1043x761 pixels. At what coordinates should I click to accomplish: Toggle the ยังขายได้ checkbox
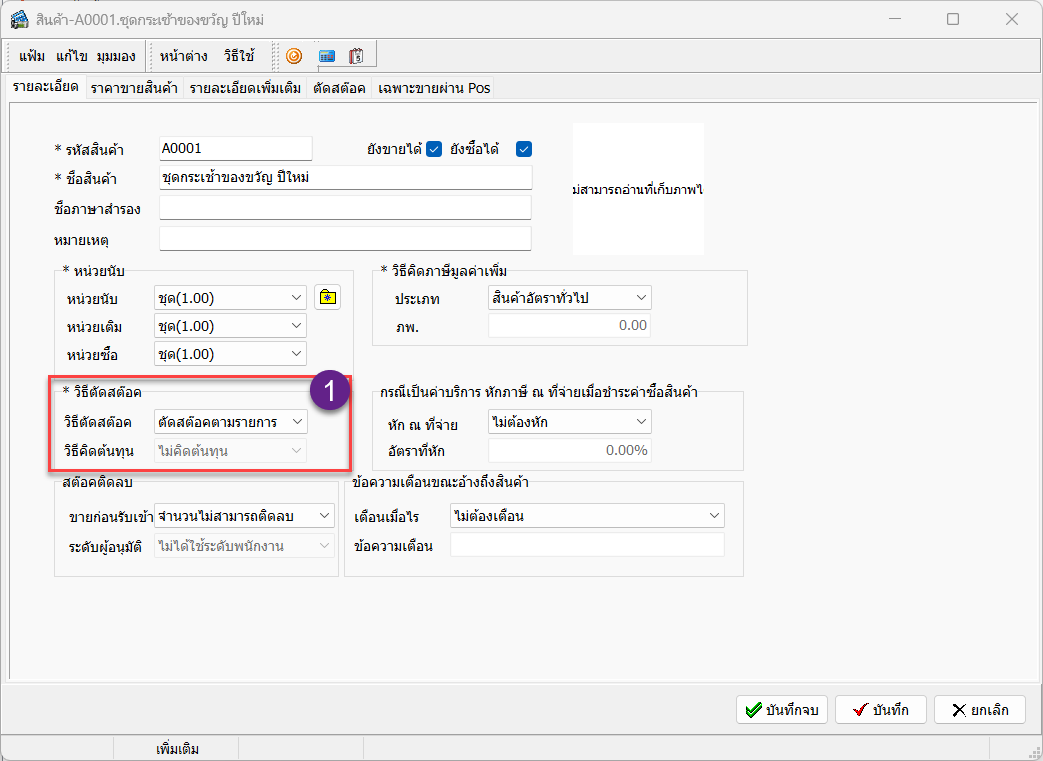[434, 149]
